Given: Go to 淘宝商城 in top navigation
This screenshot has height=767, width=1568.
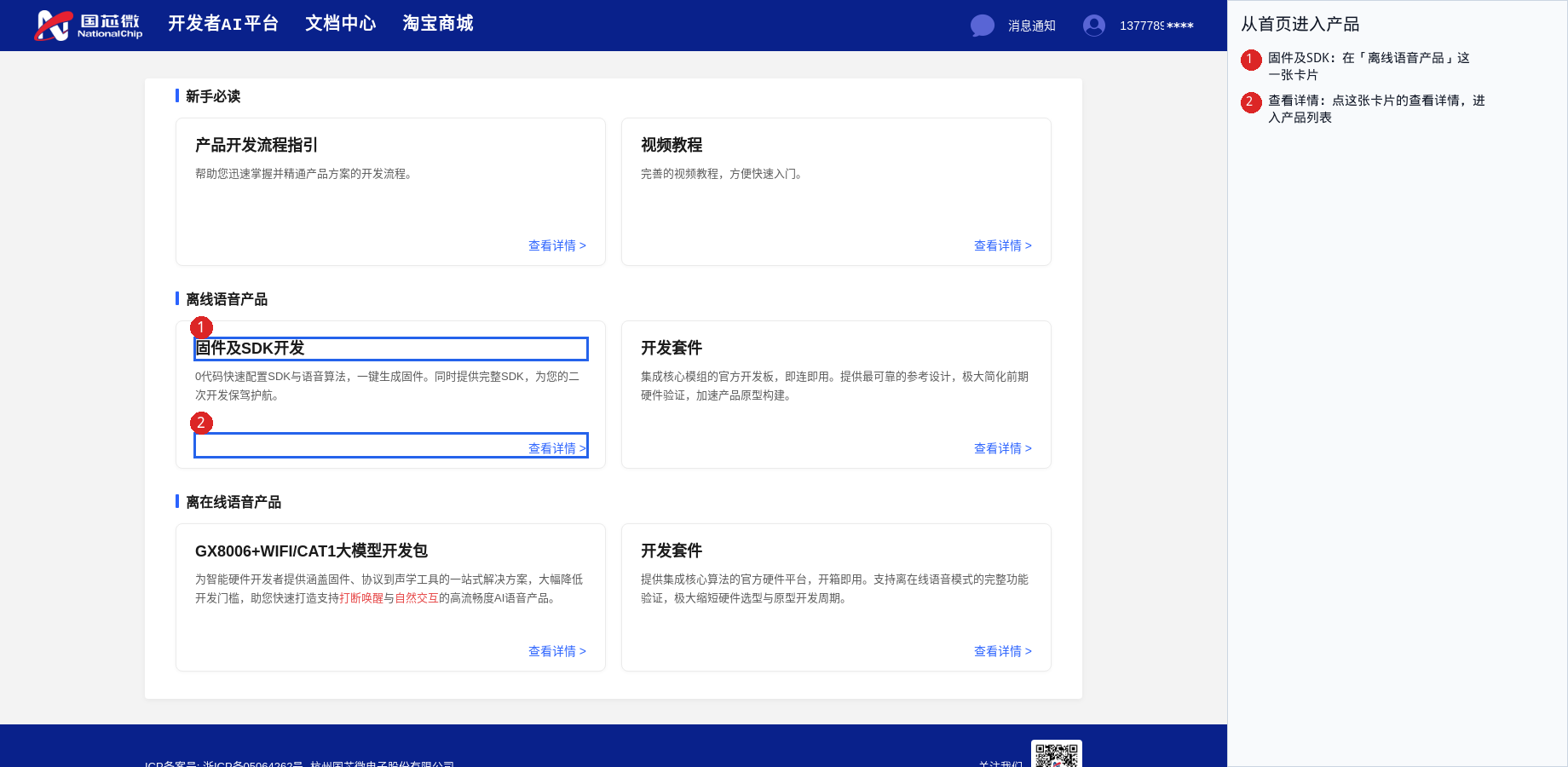Looking at the screenshot, I should 438,24.
